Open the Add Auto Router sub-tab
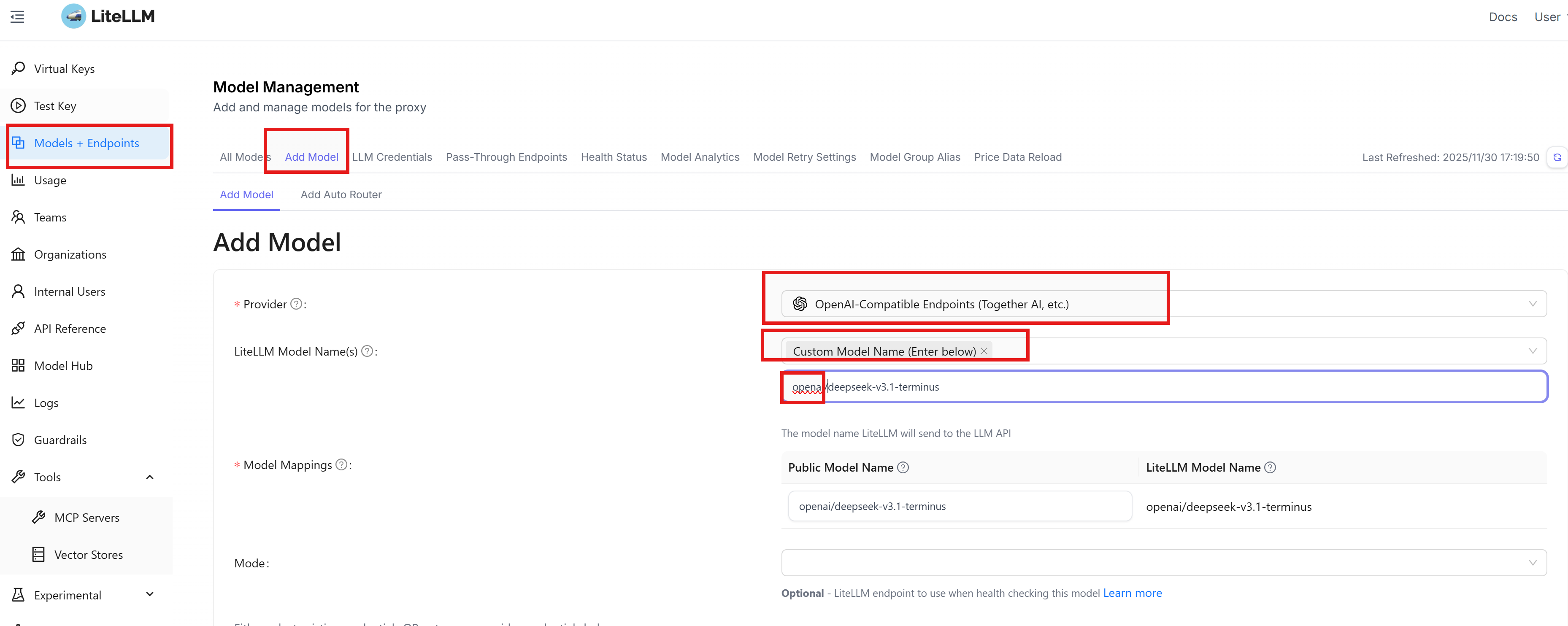 click(341, 194)
